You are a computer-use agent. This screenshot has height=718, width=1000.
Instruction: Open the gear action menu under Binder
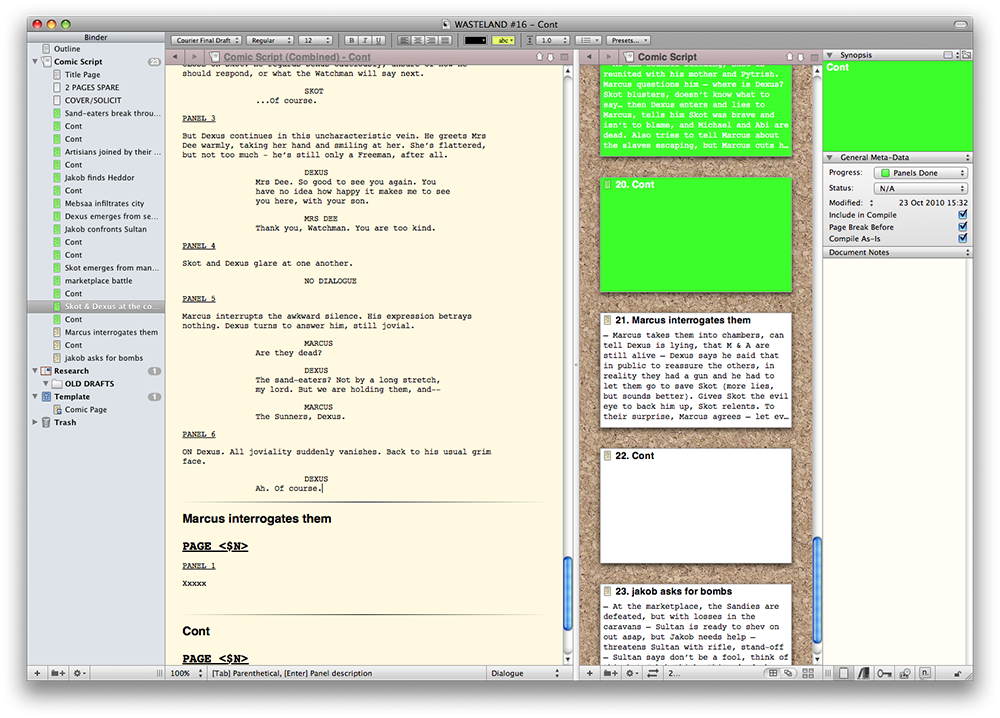point(79,674)
